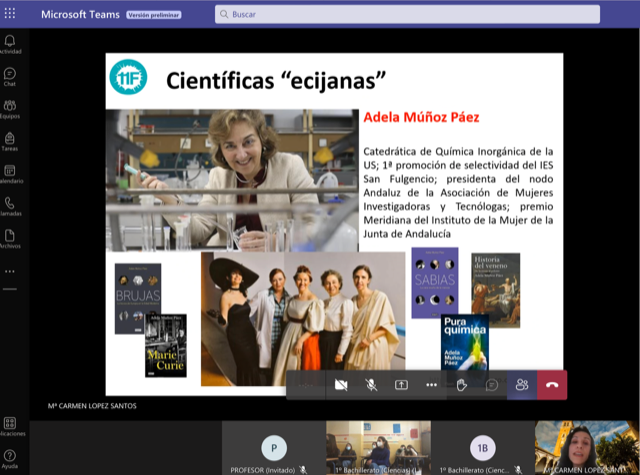Select Mª Carmen Lopez Santos video tile
640x475 pixels.
coord(587,448)
